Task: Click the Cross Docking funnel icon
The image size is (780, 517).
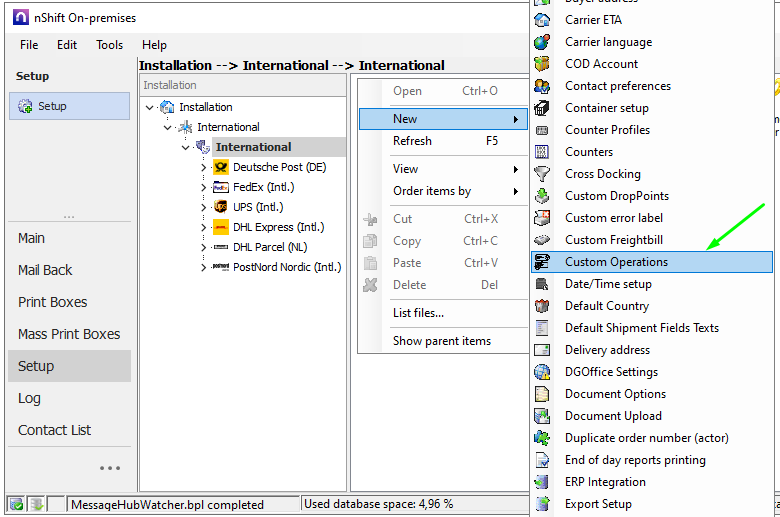Action: pos(542,174)
